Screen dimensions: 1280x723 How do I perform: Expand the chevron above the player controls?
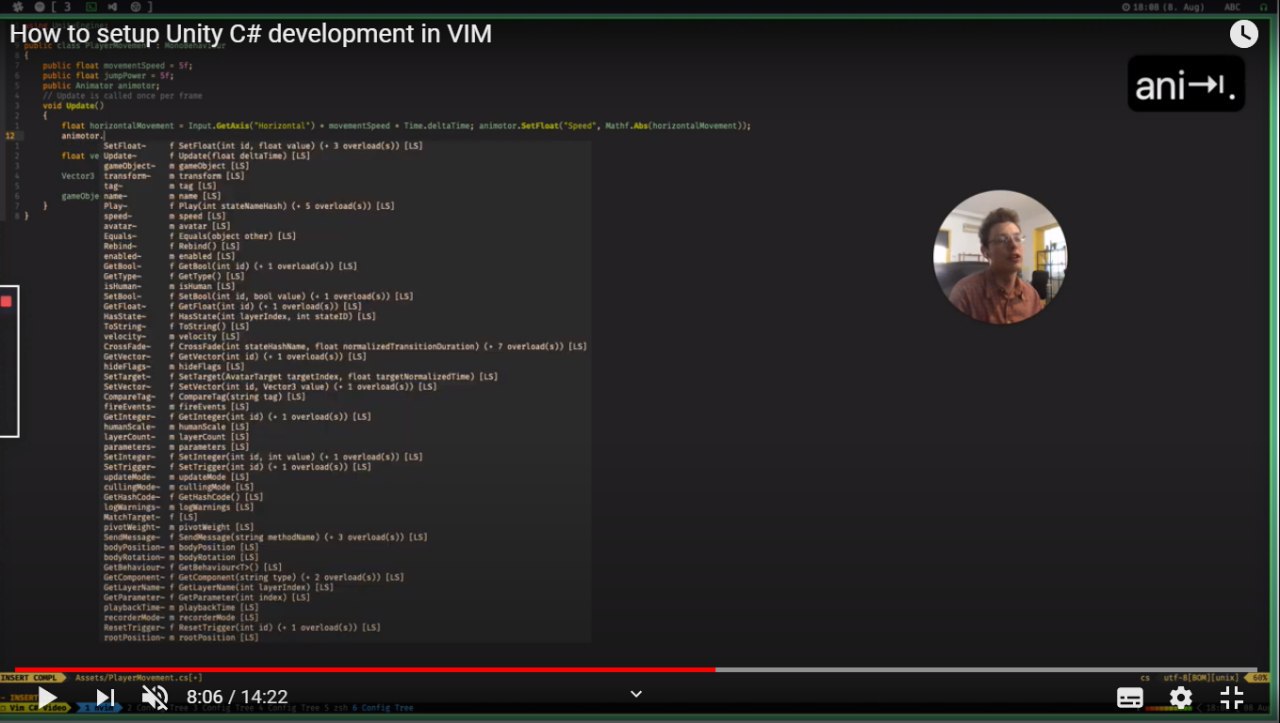636,693
